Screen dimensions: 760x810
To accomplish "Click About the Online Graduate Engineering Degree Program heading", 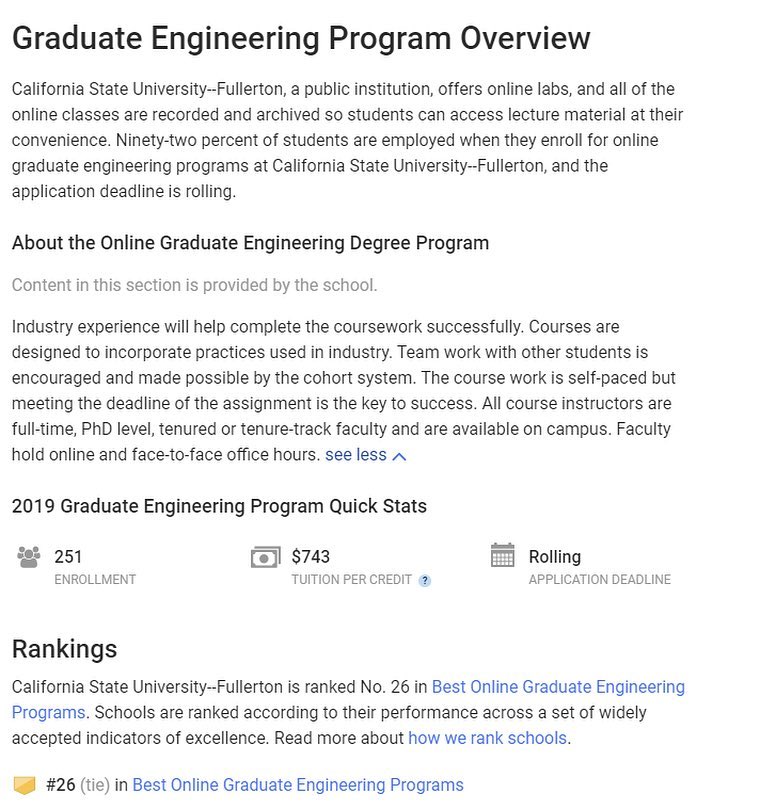I will coord(250,243).
